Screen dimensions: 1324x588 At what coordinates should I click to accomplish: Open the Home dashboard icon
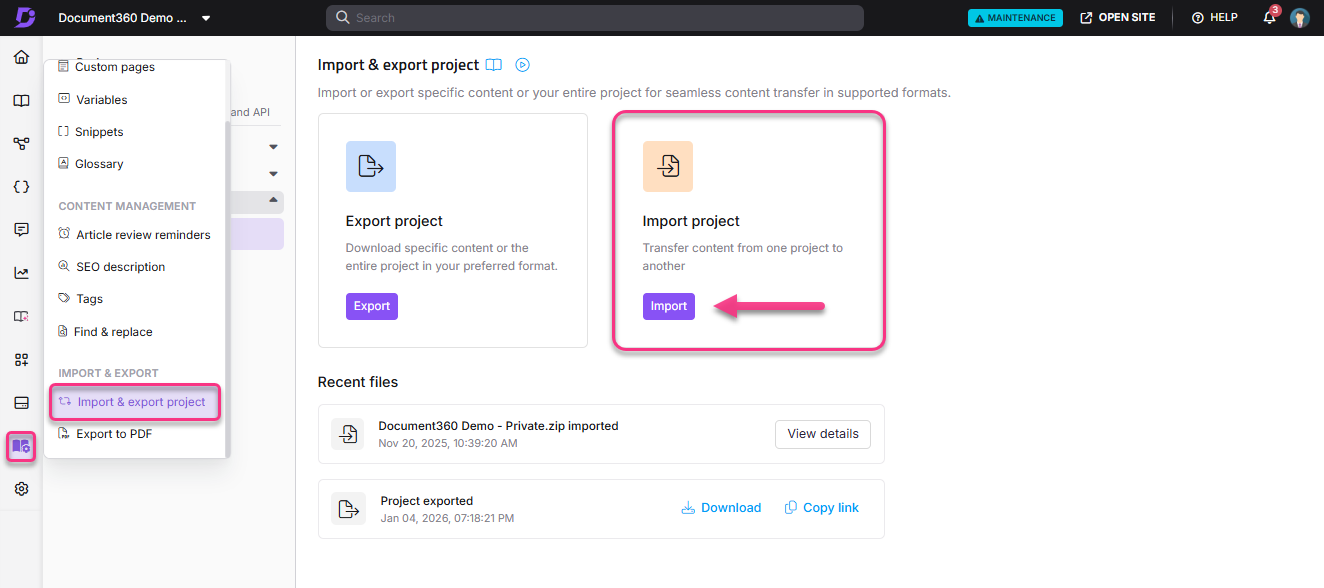(21, 57)
